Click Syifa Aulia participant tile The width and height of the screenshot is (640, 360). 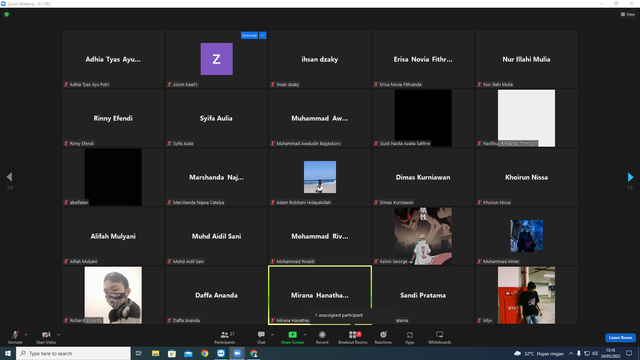point(216,118)
